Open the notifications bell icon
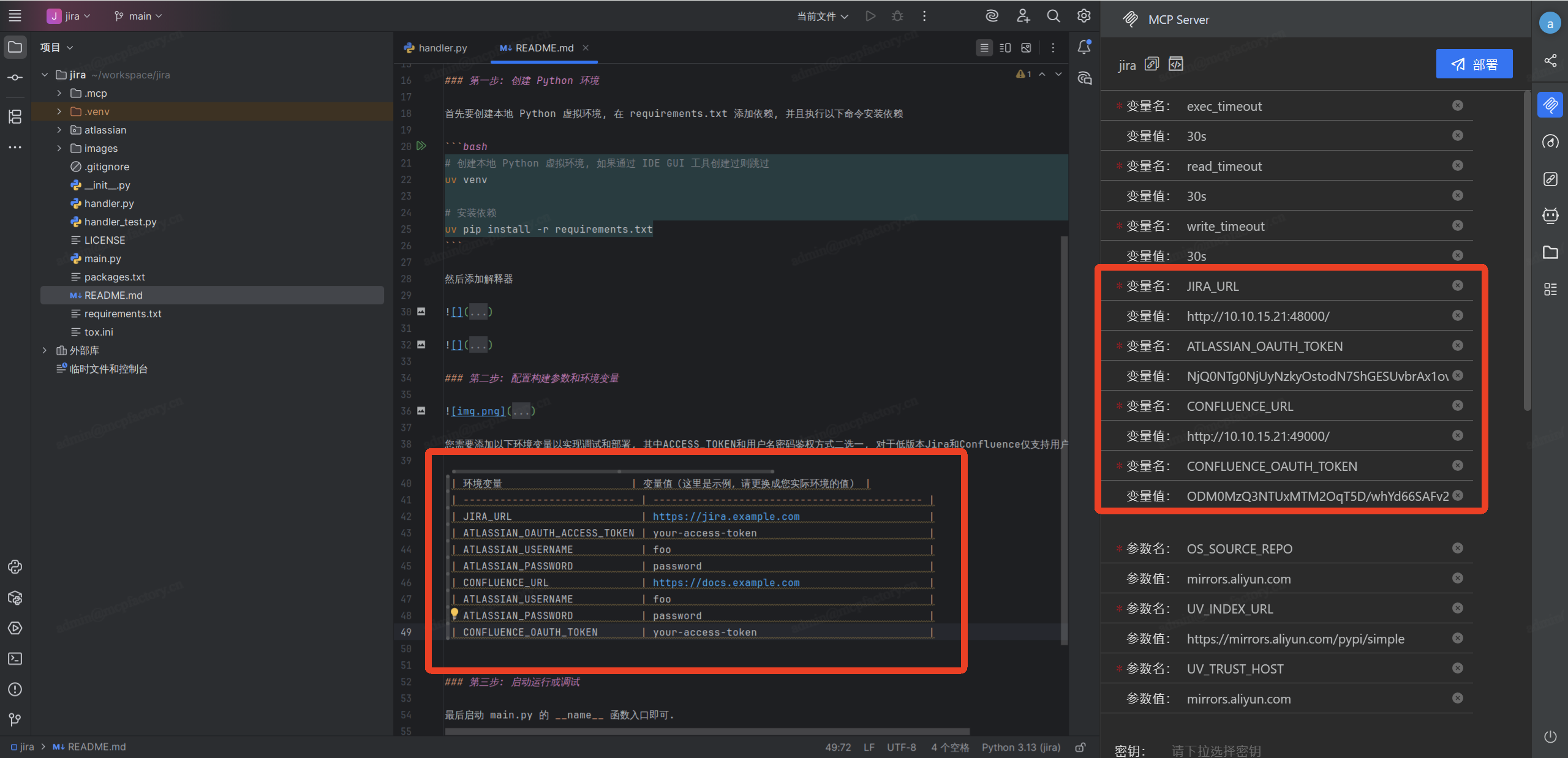The width and height of the screenshot is (1568, 758). tap(1084, 47)
